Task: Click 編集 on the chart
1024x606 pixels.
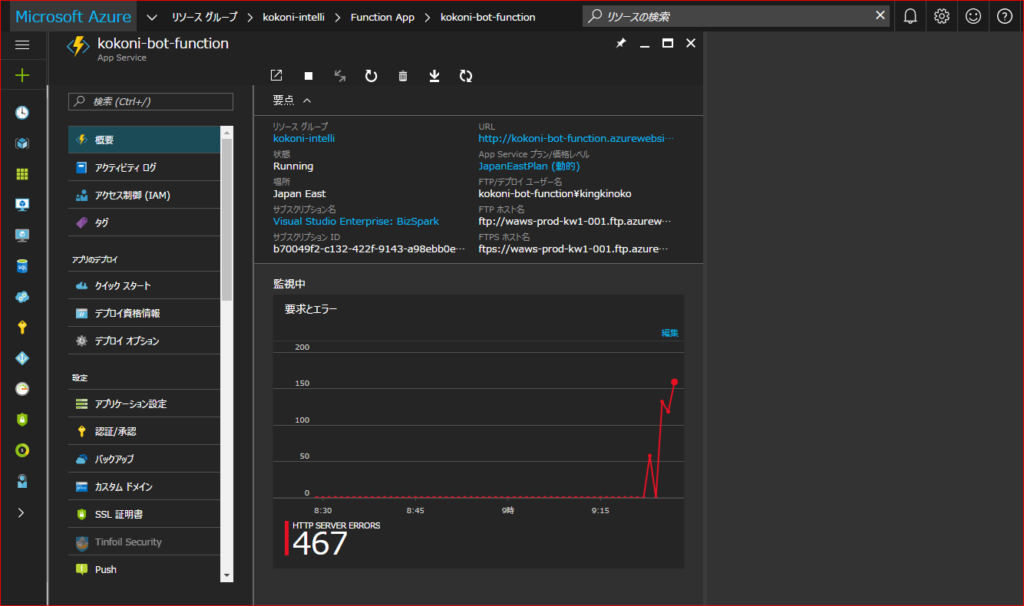Action: coord(669,333)
